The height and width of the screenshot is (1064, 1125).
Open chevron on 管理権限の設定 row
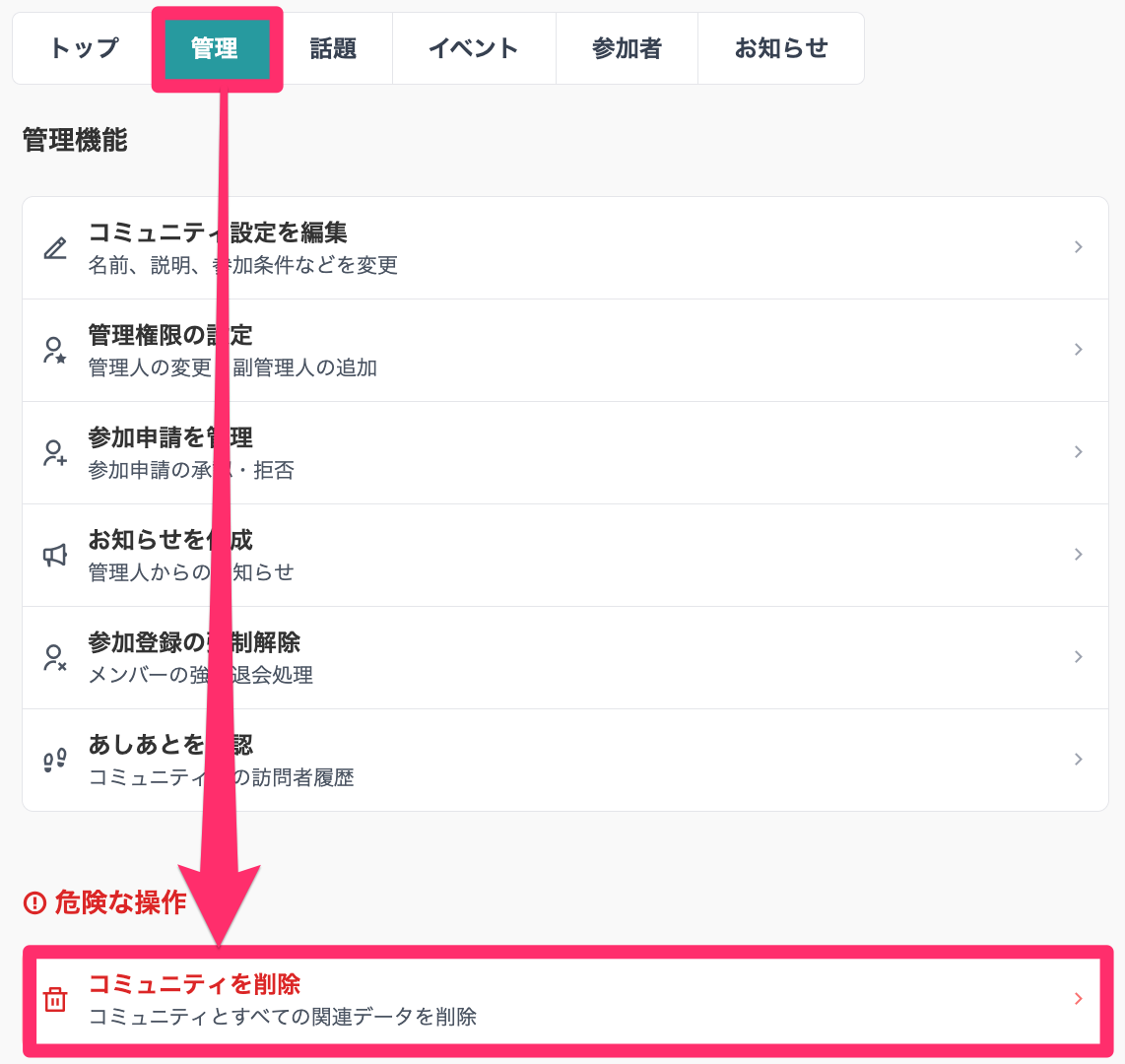1078,350
